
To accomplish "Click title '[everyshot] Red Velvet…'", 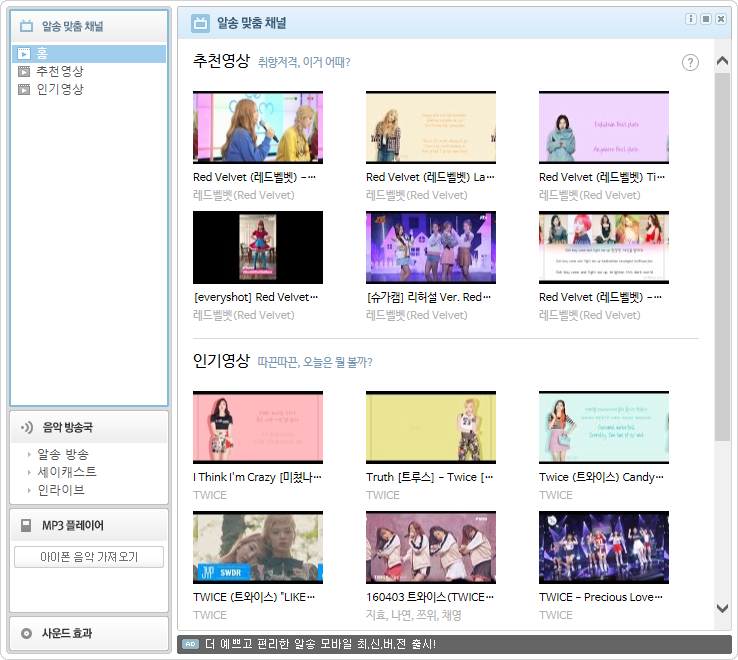I will (x=256, y=298).
